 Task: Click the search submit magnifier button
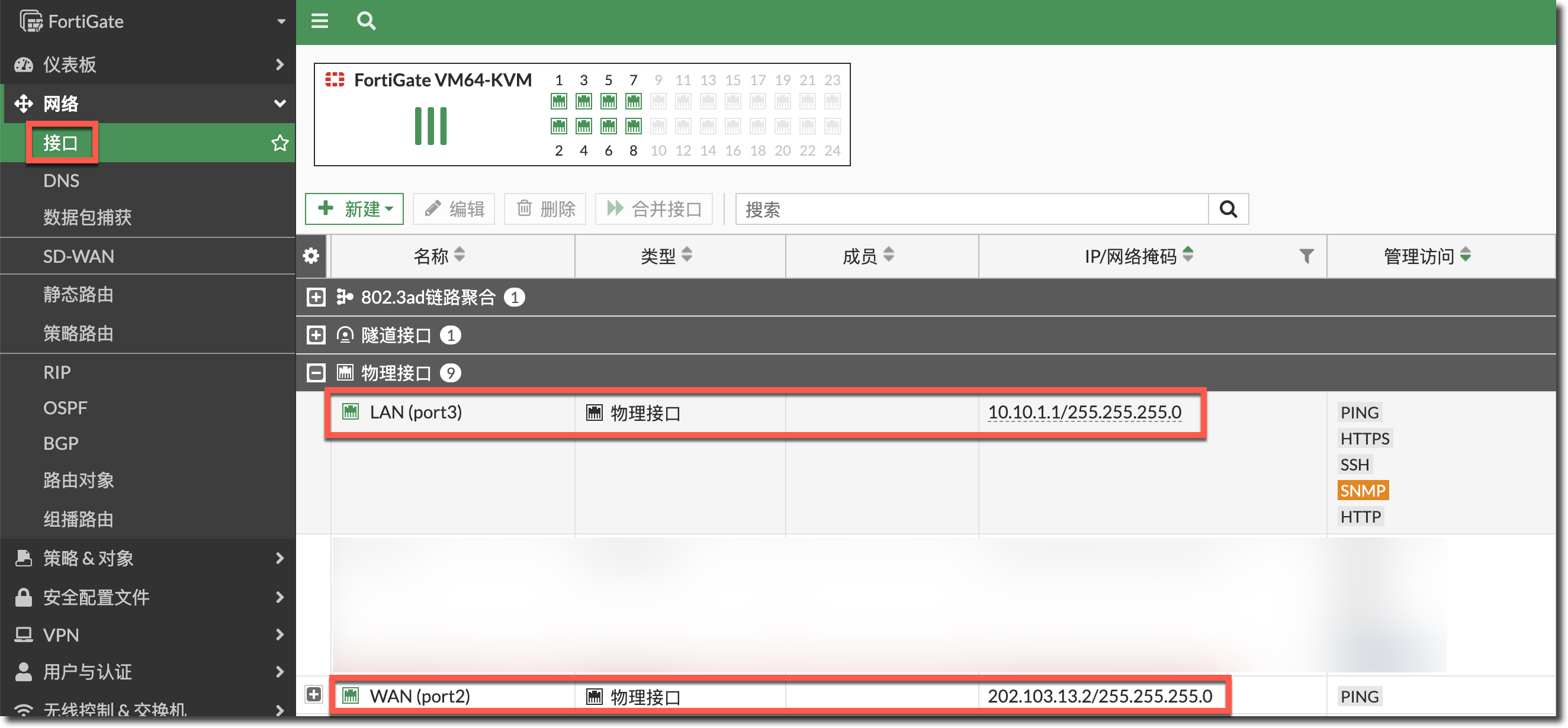click(1228, 209)
